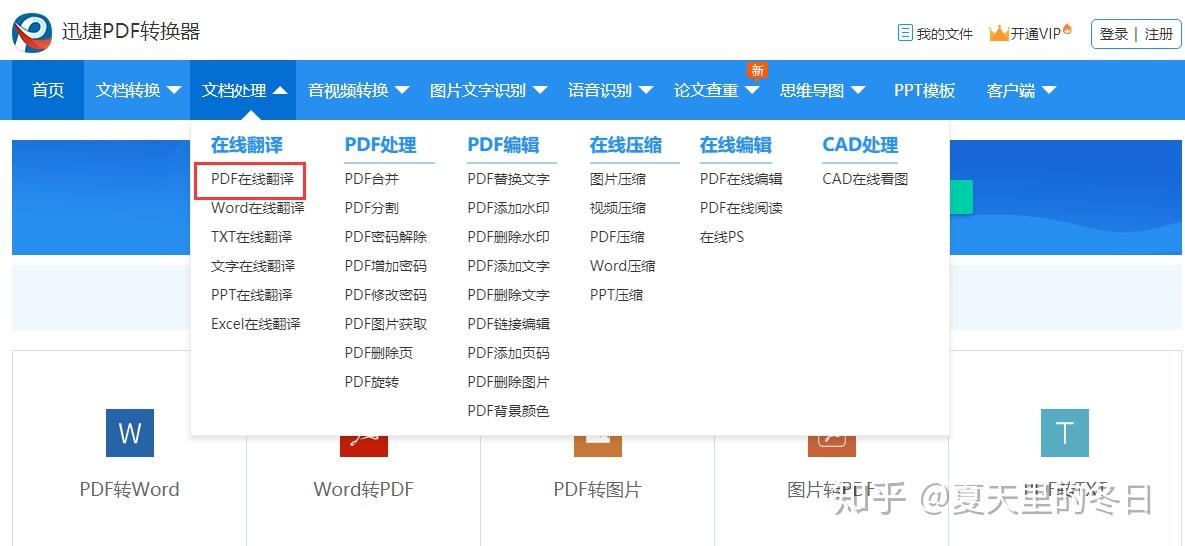Image resolution: width=1185 pixels, height=546 pixels.
Task: Open PDF删除图片 tool
Action: pyautogui.click(x=509, y=382)
